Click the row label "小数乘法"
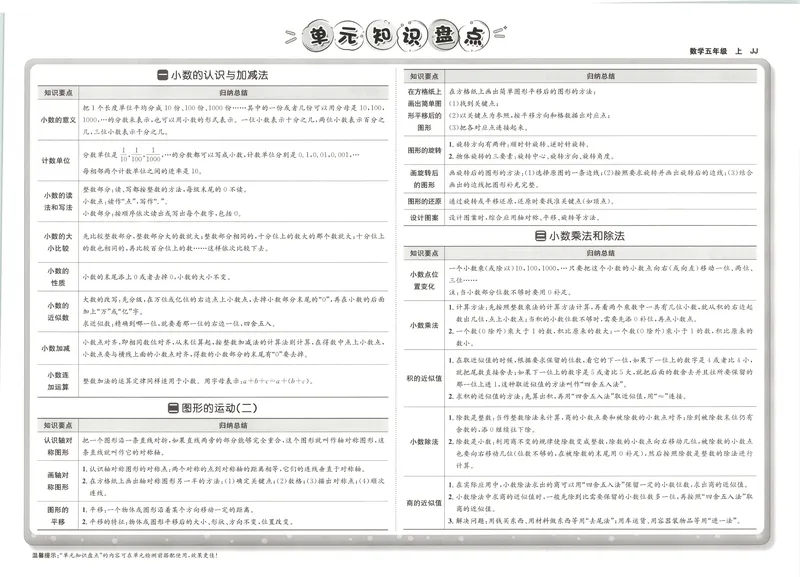This screenshot has width=800, height=577. pos(424,325)
